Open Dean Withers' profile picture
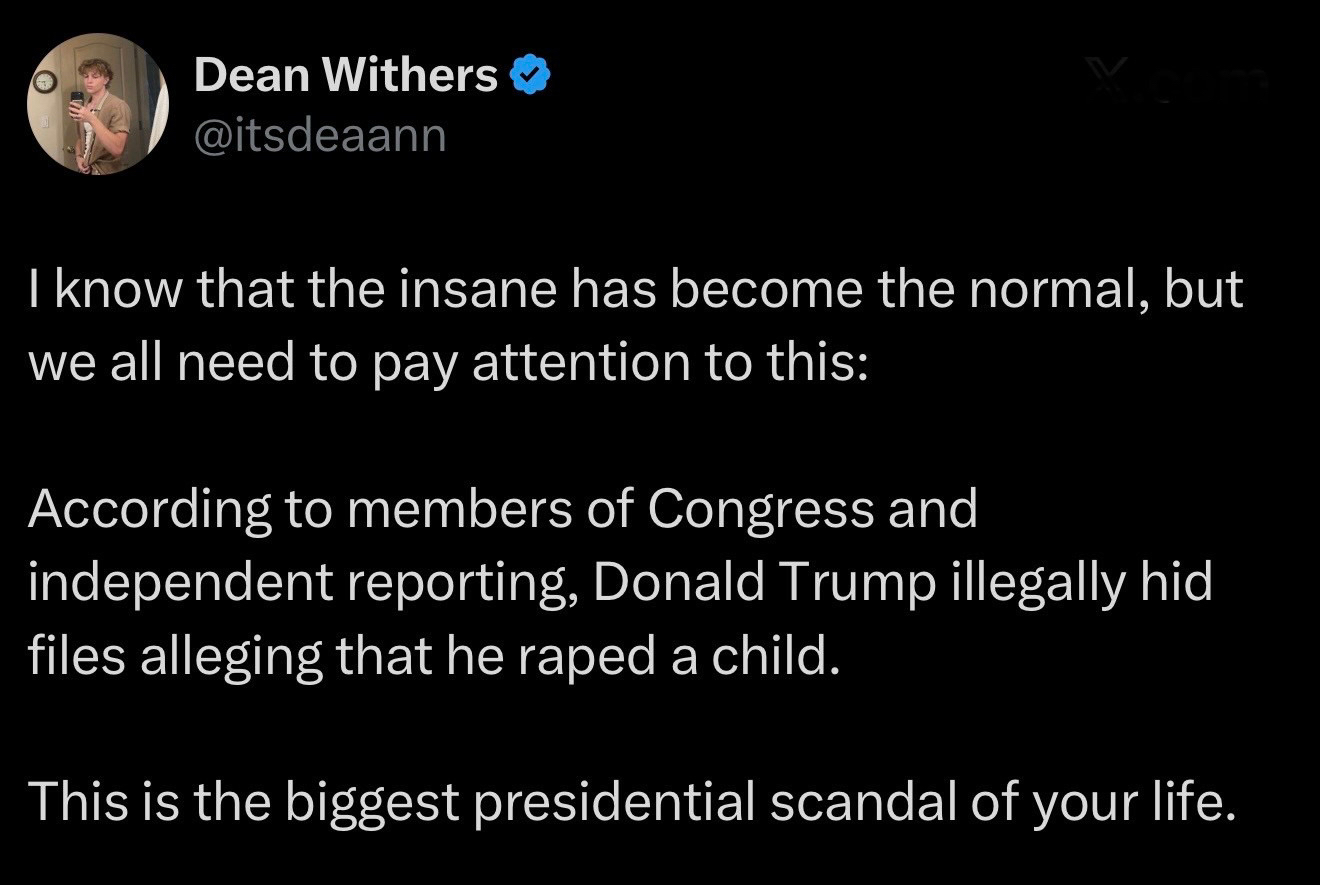This screenshot has width=1320, height=885. click(x=97, y=104)
